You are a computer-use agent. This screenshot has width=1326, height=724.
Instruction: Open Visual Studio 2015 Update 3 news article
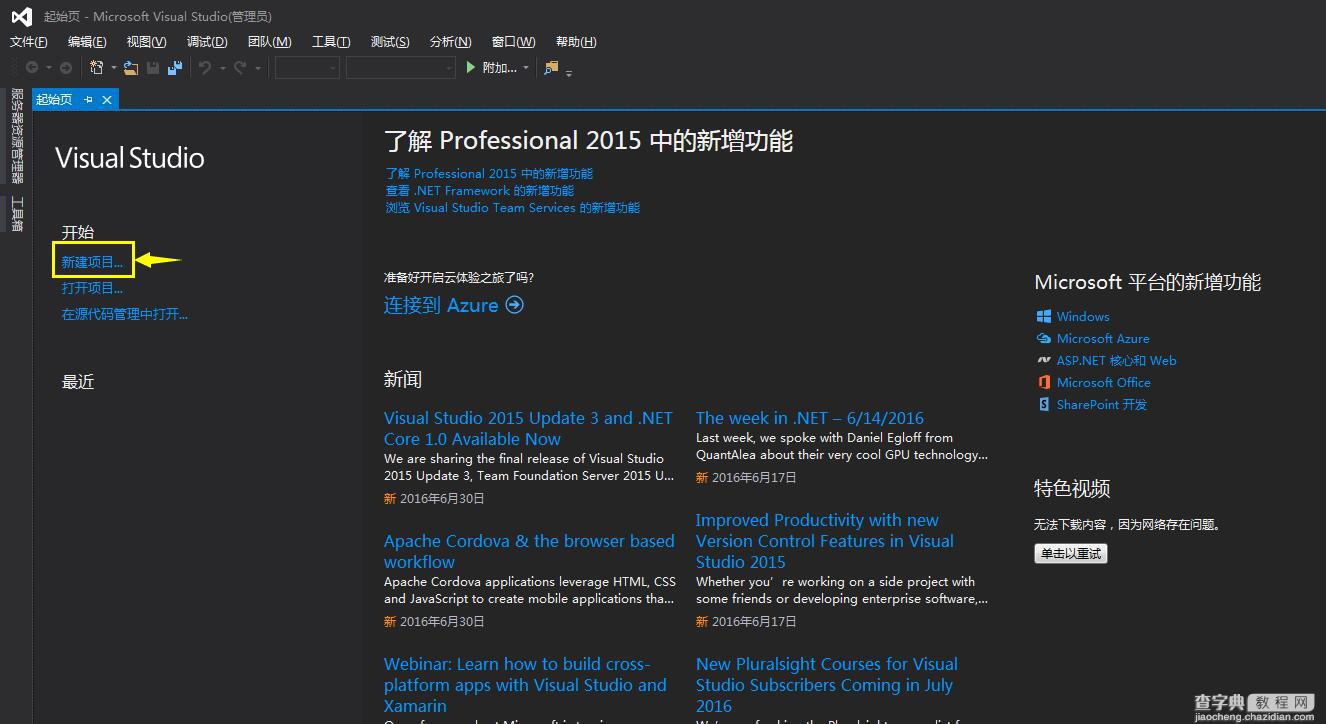[528, 428]
